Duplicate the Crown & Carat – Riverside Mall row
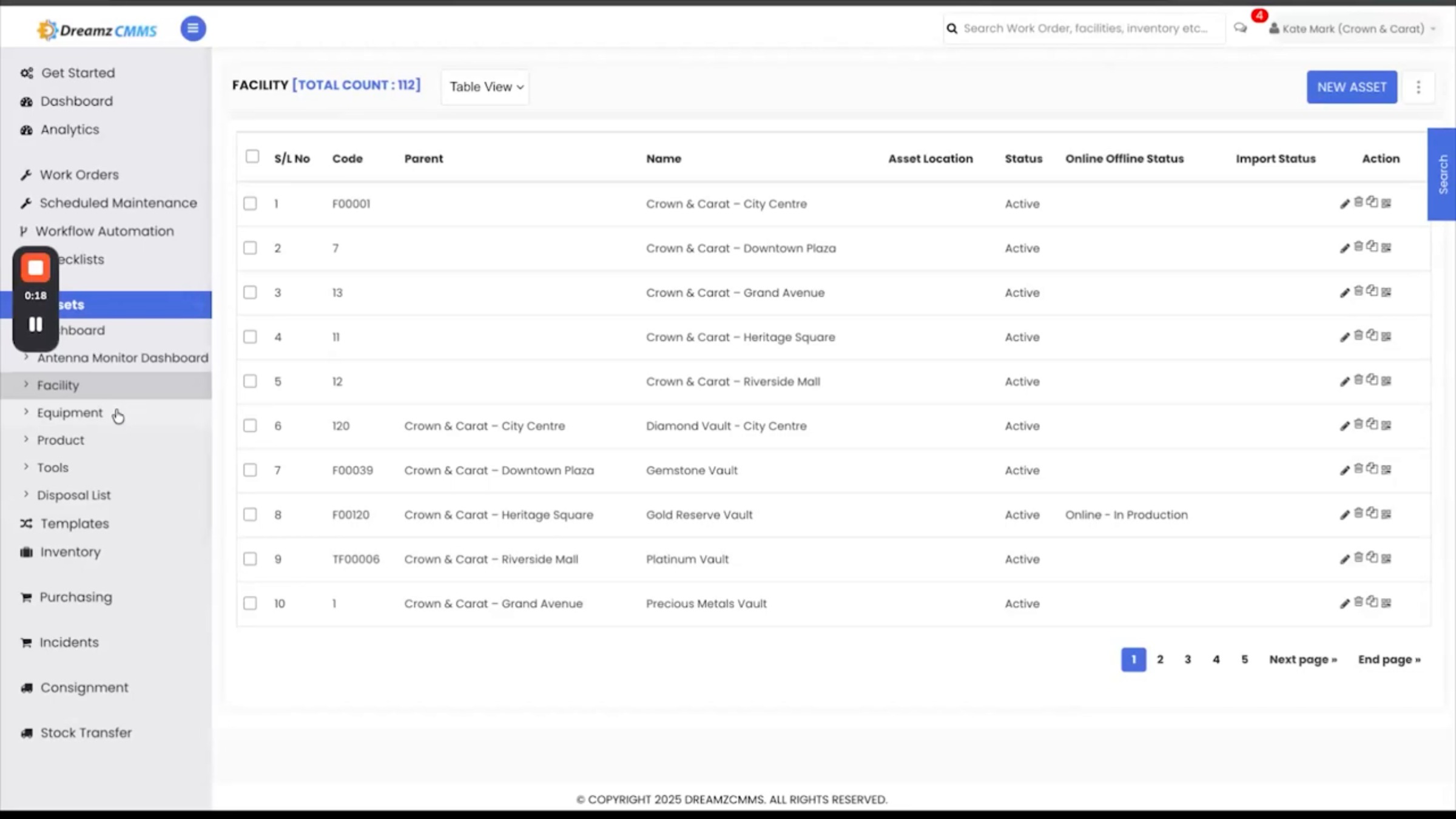1456x819 pixels. [x=1372, y=379]
